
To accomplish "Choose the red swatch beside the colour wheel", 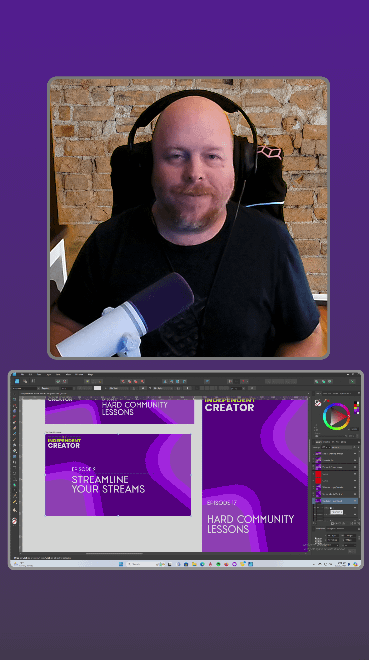I will (x=355, y=405).
